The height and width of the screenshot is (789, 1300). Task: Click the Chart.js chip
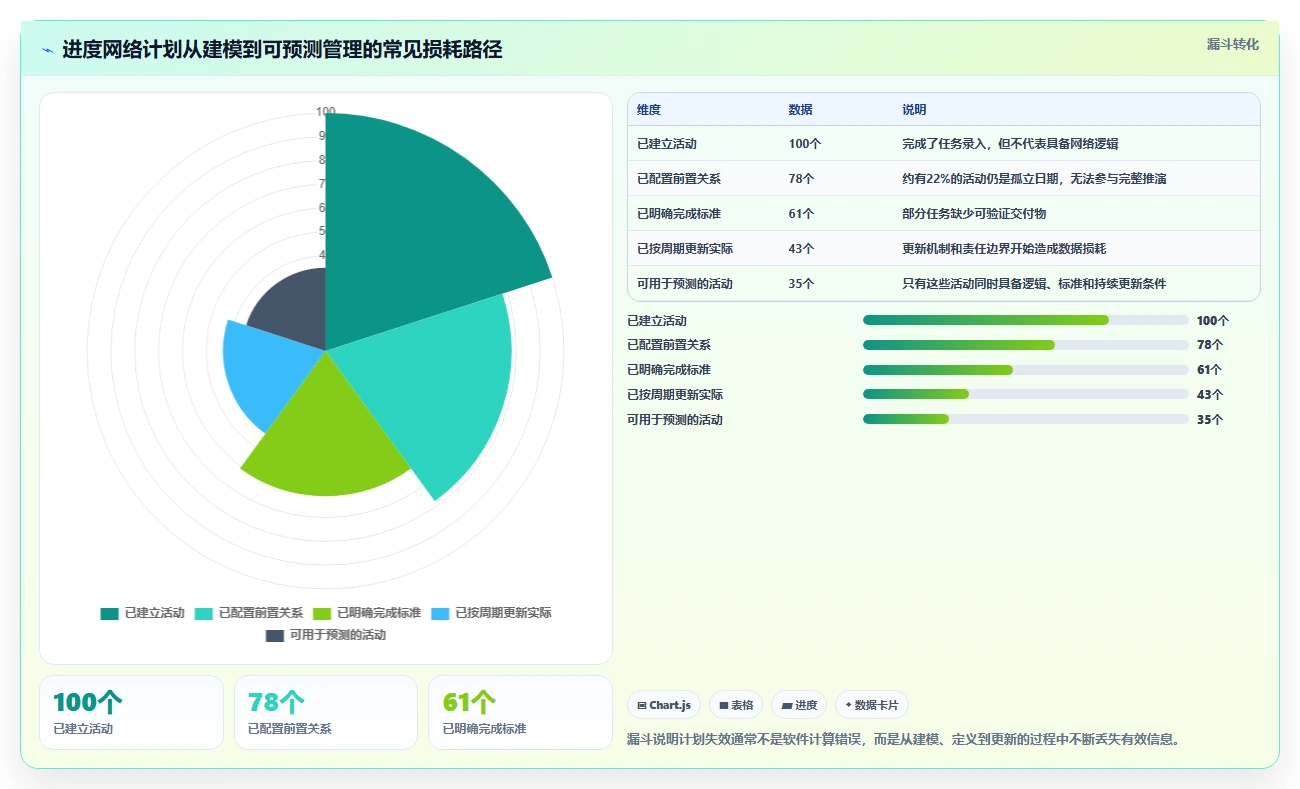[664, 705]
